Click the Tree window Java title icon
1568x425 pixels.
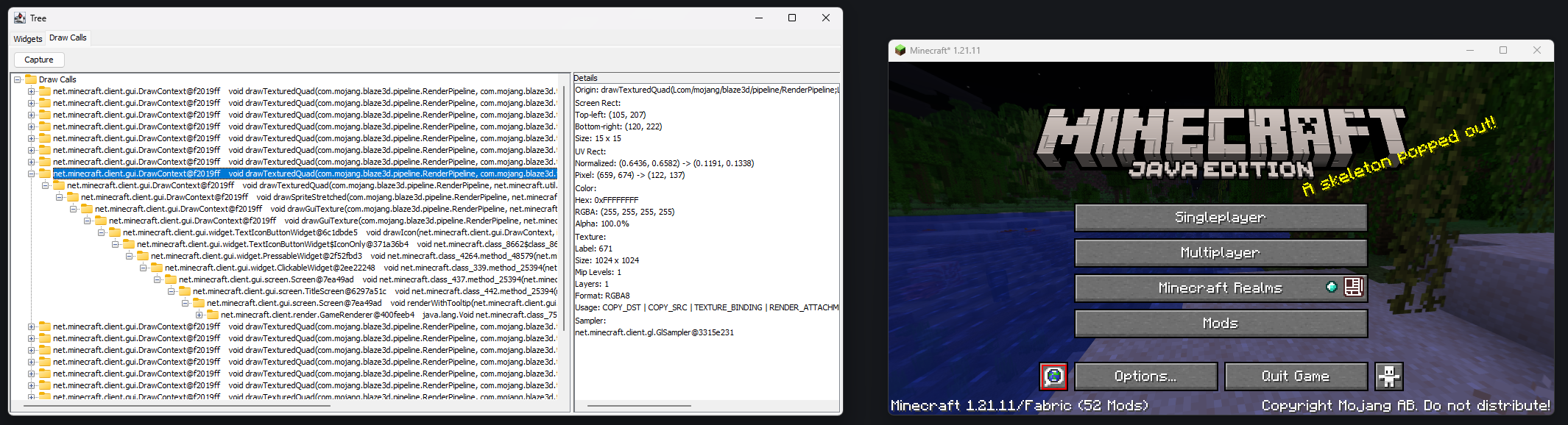(20, 18)
